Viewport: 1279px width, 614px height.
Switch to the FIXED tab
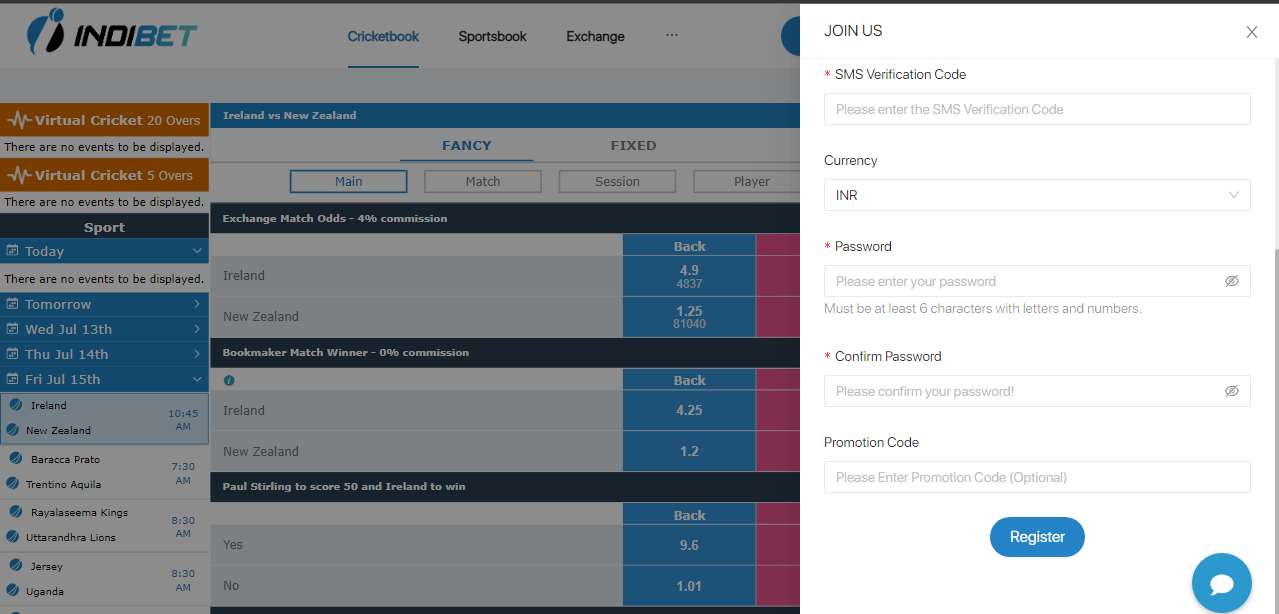click(633, 145)
